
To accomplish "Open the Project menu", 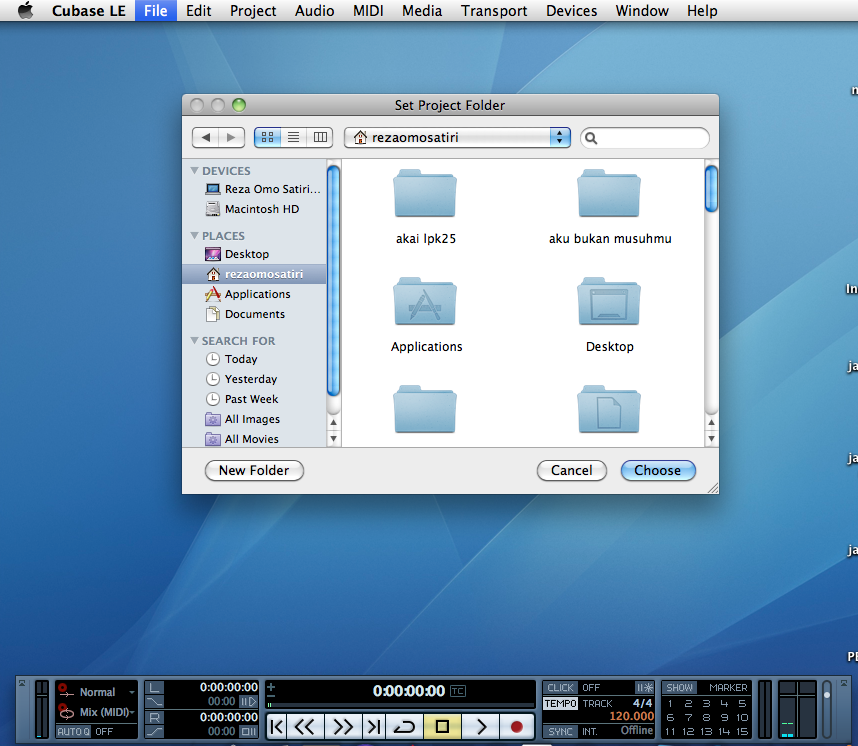I will pos(253,10).
